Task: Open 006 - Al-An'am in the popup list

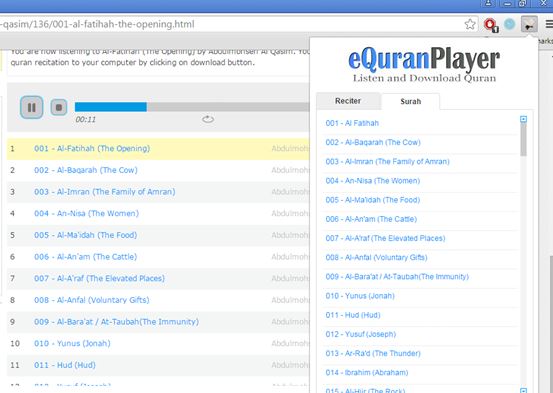Action: point(371,219)
